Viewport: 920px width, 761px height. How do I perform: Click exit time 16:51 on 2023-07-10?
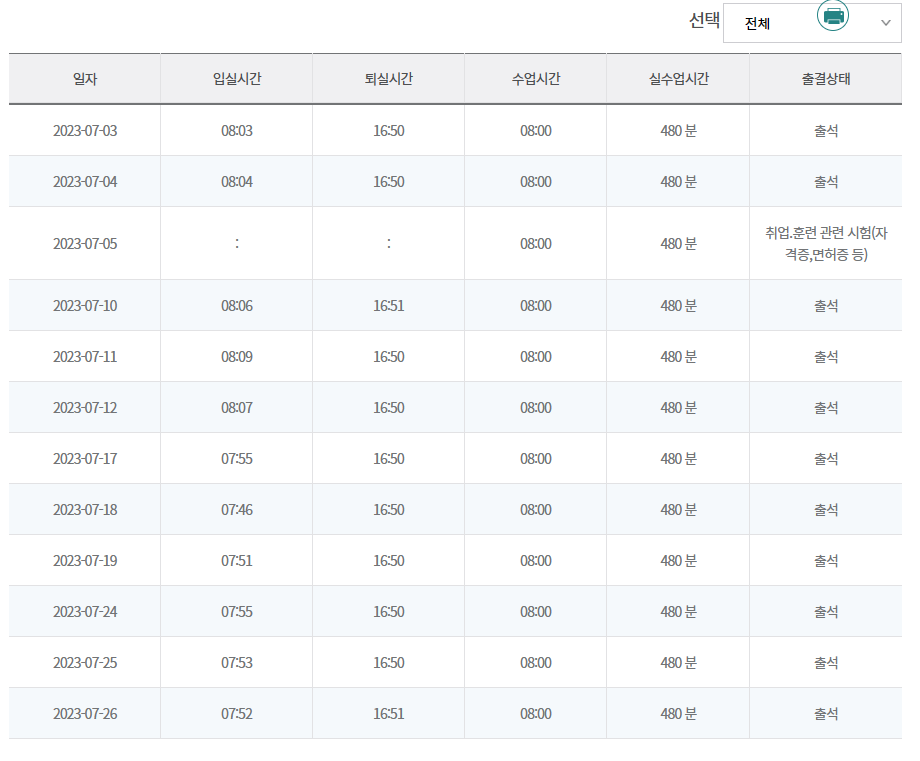coord(388,306)
